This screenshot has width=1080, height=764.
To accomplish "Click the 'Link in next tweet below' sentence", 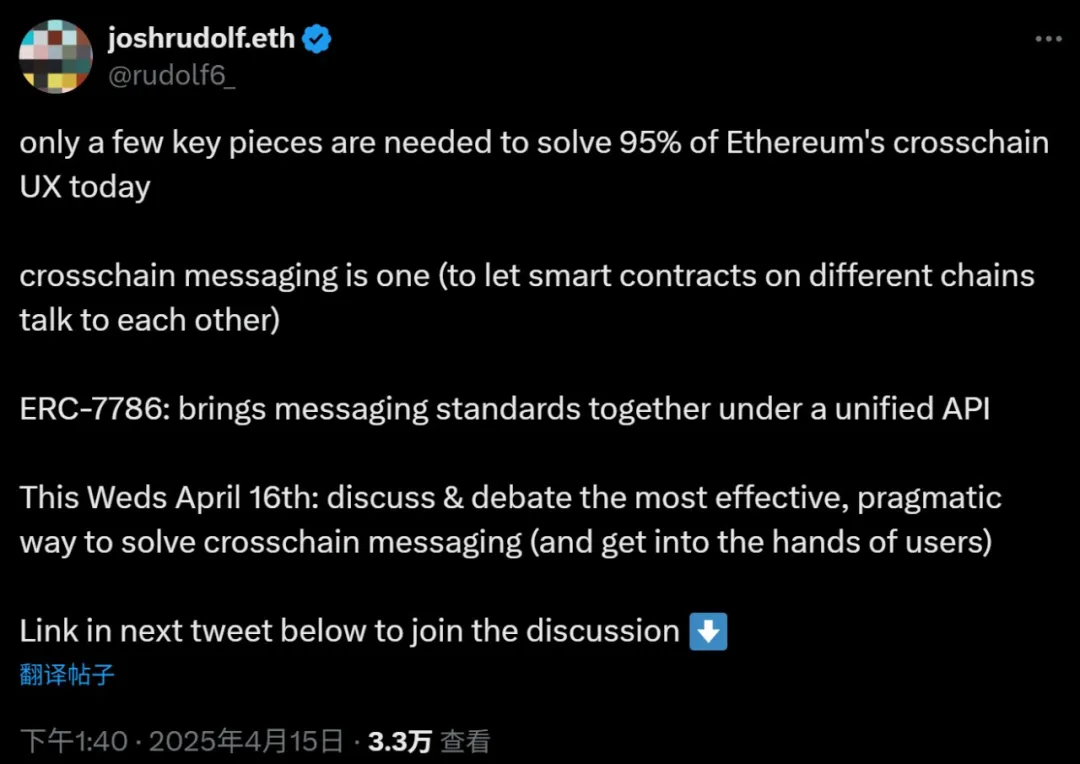I will coord(349,631).
